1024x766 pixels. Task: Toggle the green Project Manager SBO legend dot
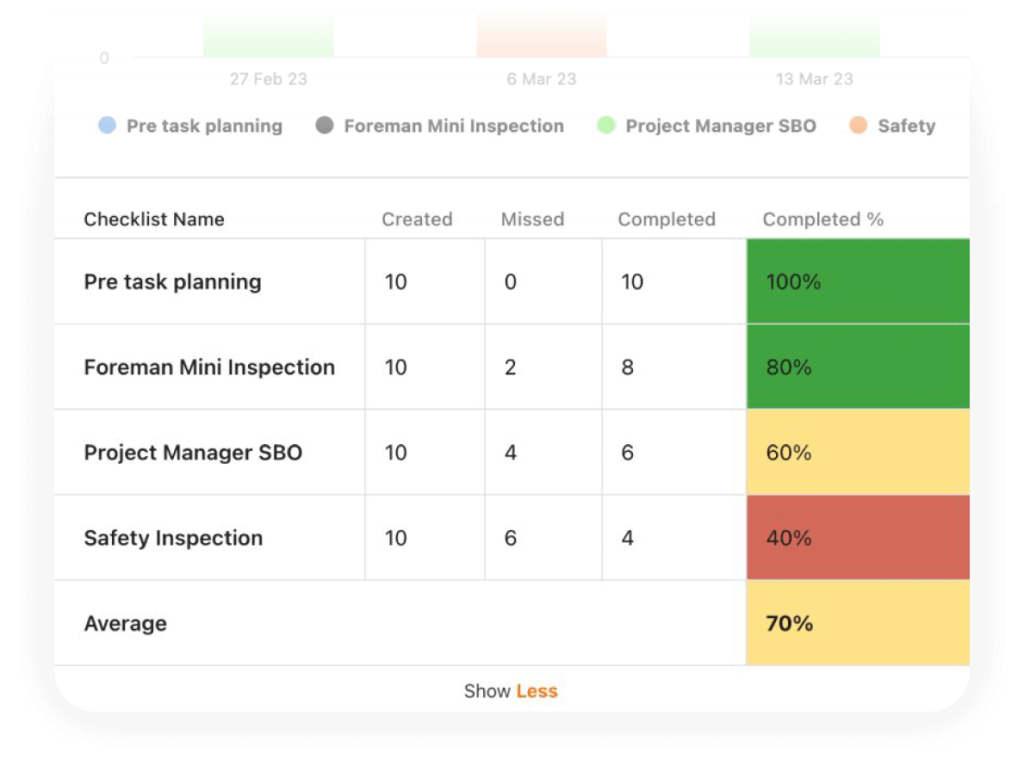point(606,126)
